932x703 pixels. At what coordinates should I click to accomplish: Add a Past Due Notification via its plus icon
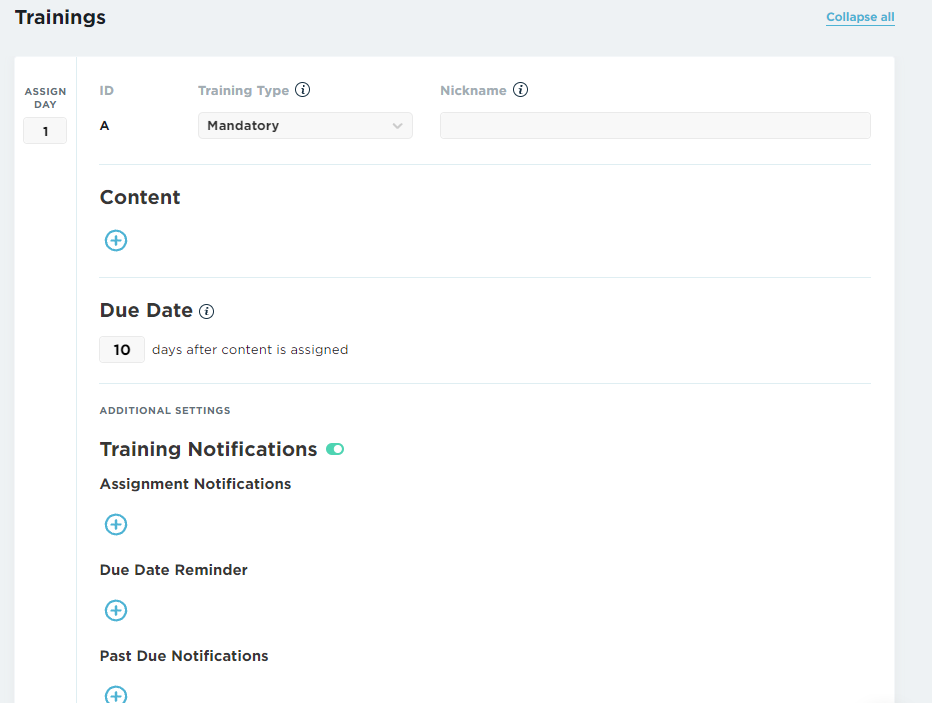(116, 694)
